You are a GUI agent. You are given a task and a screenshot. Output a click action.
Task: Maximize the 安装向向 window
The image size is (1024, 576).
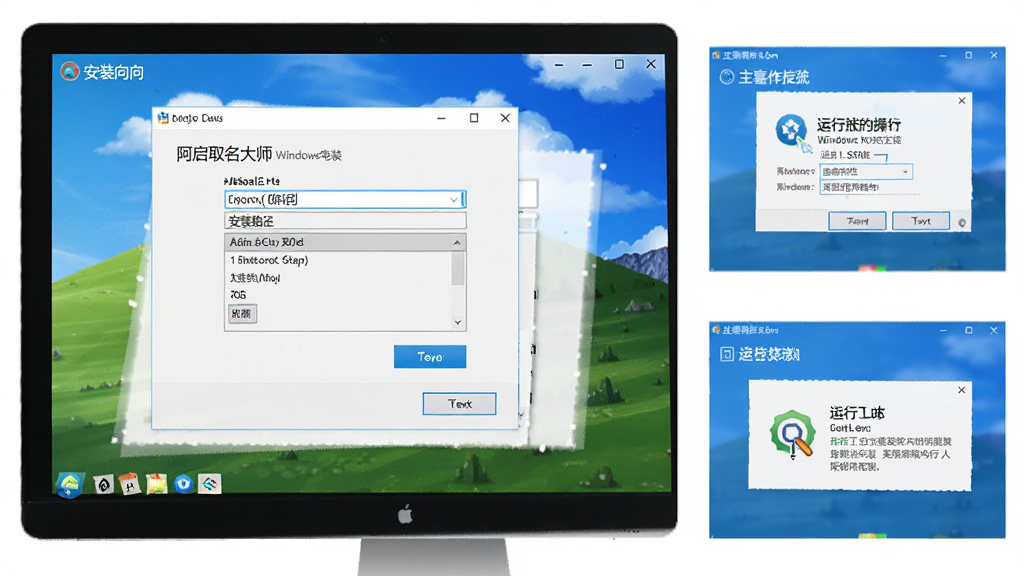click(x=619, y=64)
